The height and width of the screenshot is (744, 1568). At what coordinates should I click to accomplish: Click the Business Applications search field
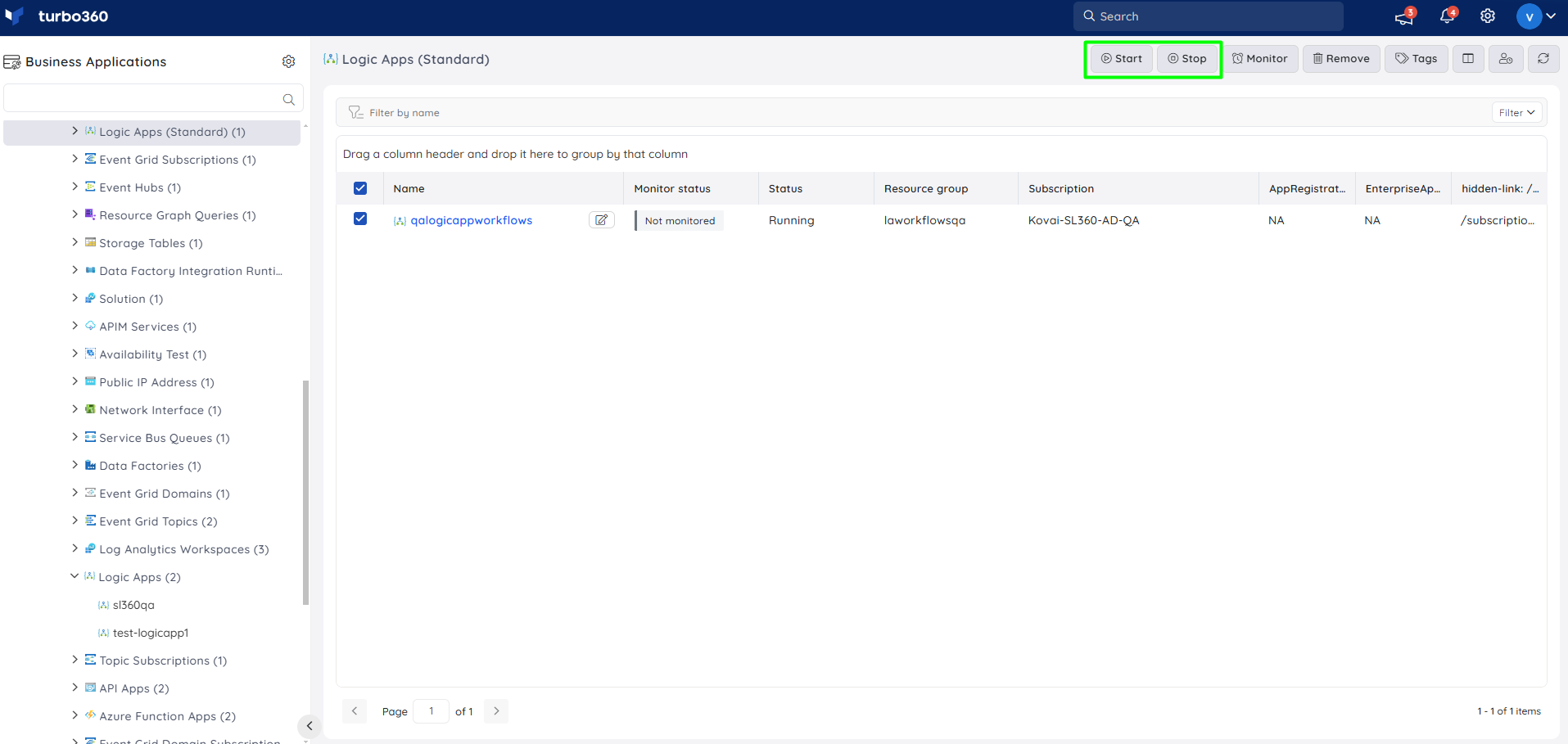click(x=154, y=98)
